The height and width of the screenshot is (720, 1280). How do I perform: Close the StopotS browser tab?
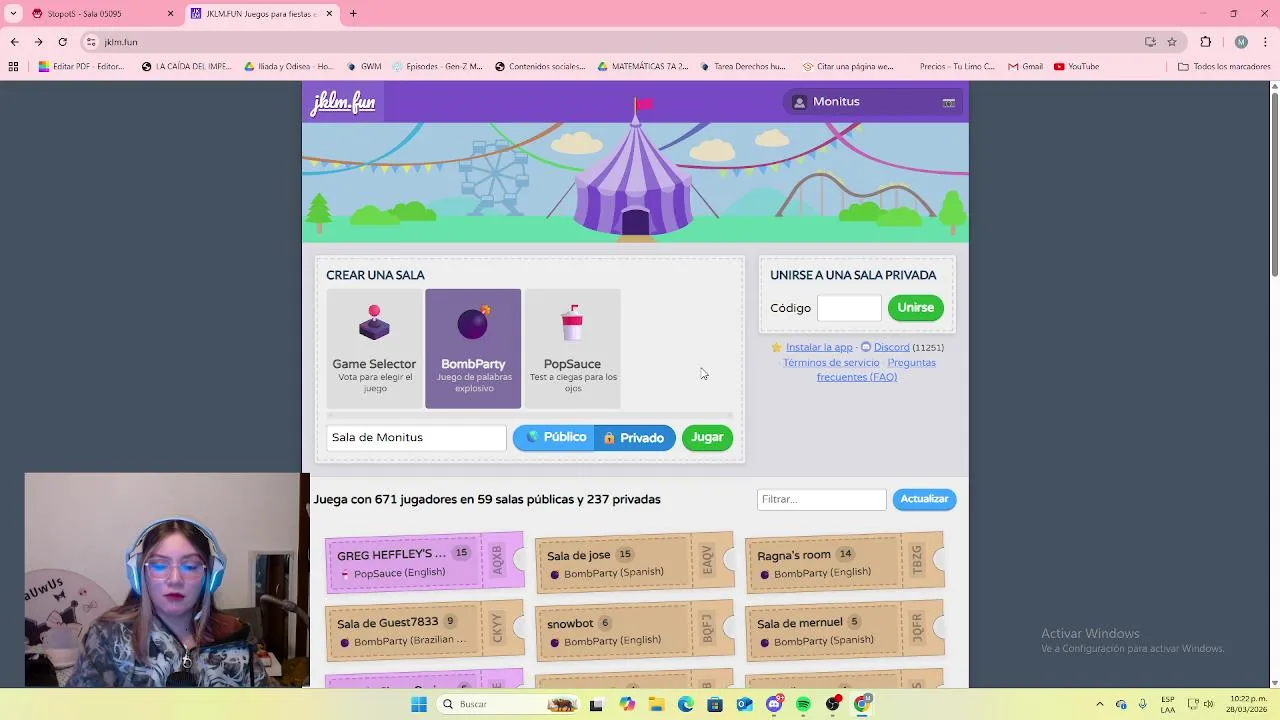coord(170,14)
